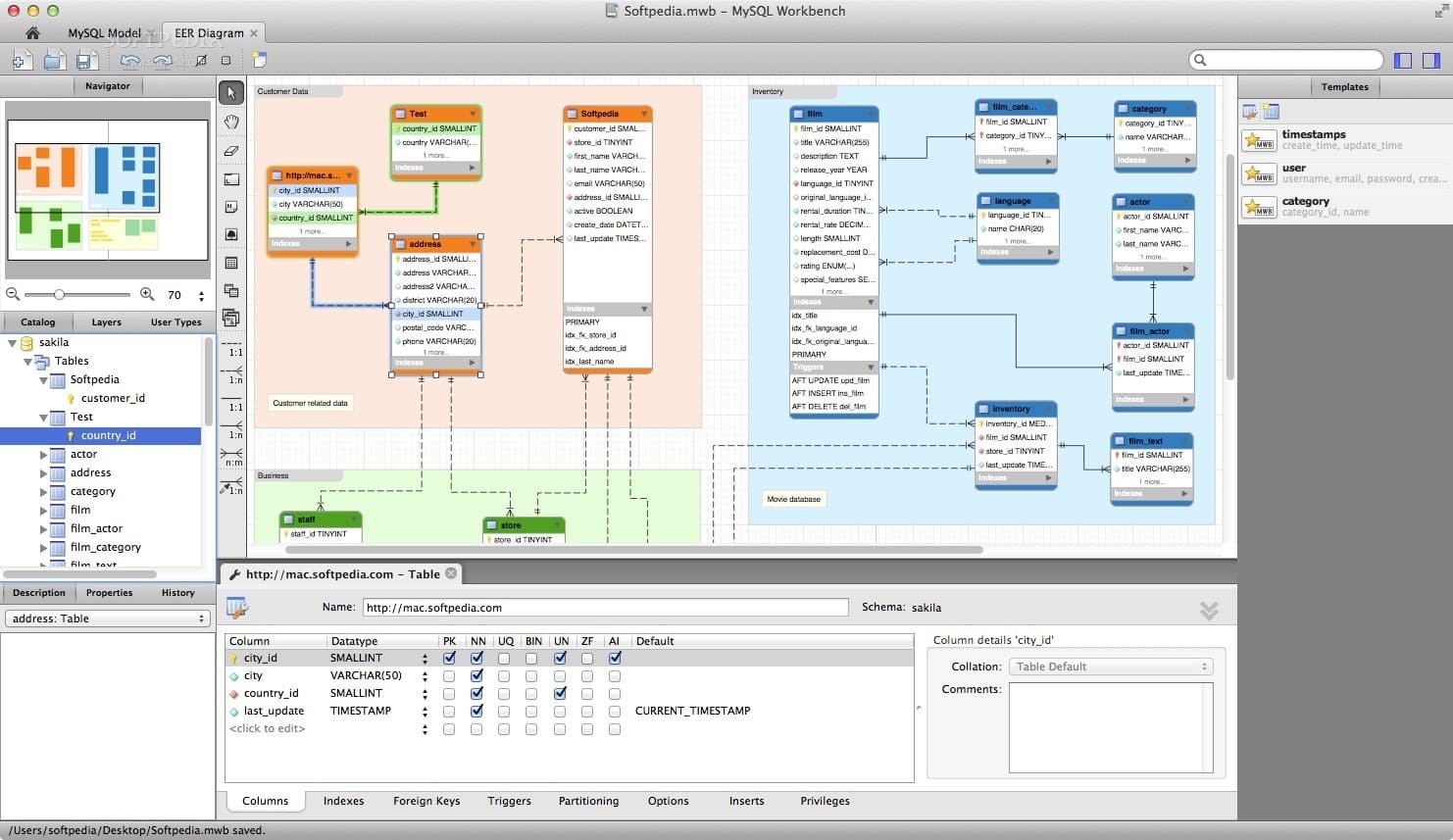Open the Collation dropdown in column details
The height and width of the screenshot is (840, 1453).
click(x=1110, y=666)
